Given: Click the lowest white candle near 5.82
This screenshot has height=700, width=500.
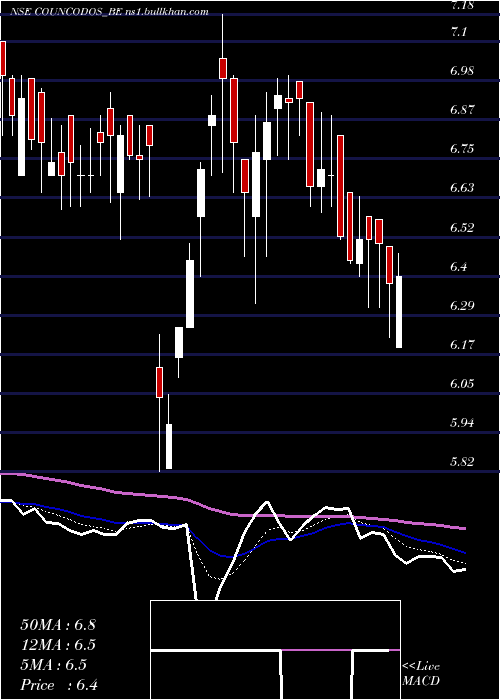Looking at the screenshot, I should pos(169,446).
